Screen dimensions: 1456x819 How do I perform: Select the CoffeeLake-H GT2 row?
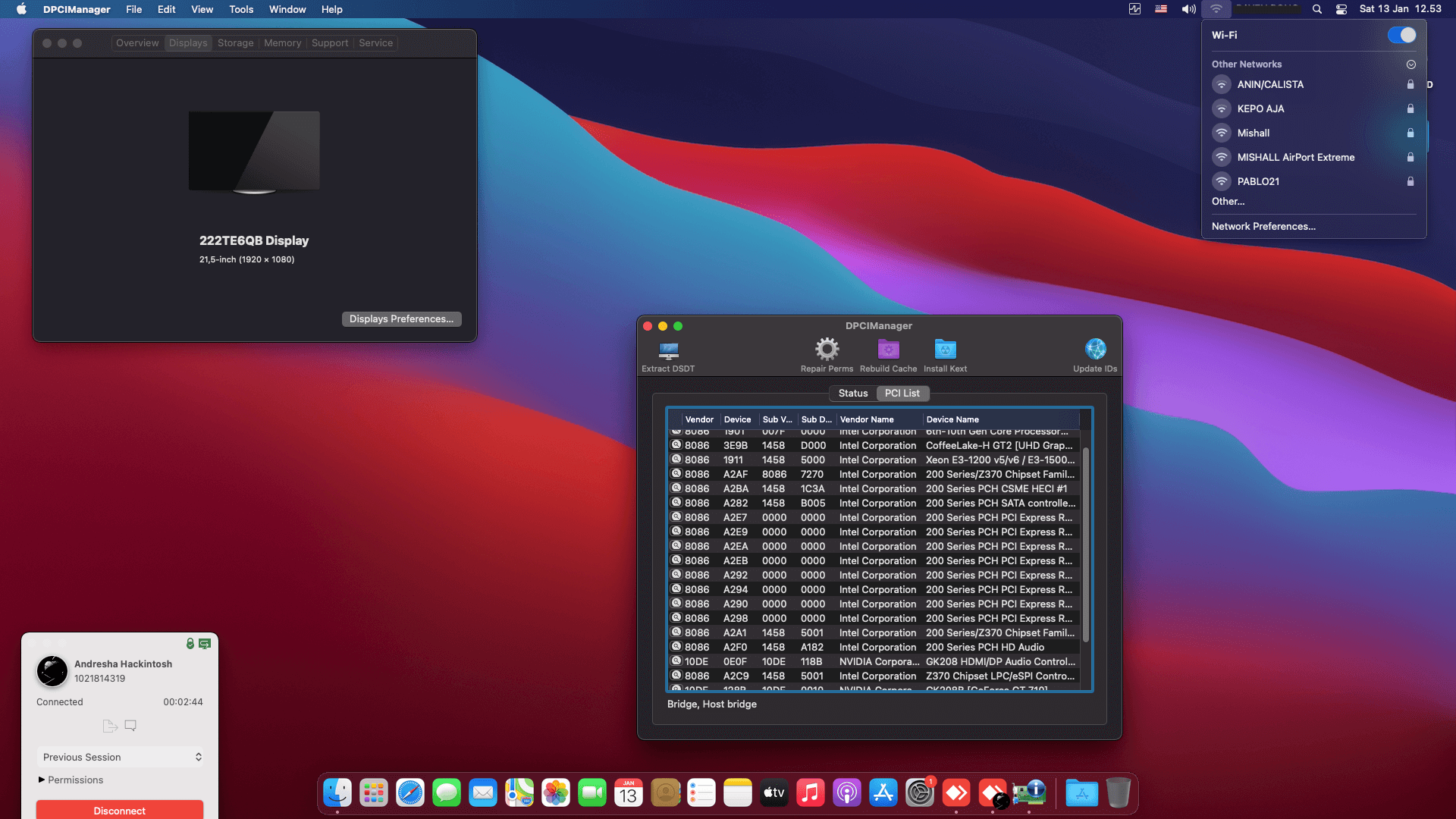[x=875, y=445]
